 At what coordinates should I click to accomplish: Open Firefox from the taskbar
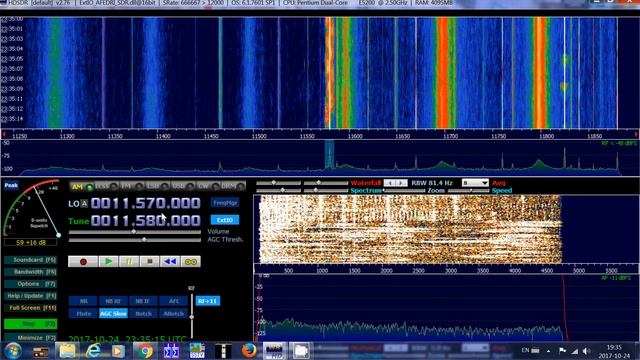(249, 351)
